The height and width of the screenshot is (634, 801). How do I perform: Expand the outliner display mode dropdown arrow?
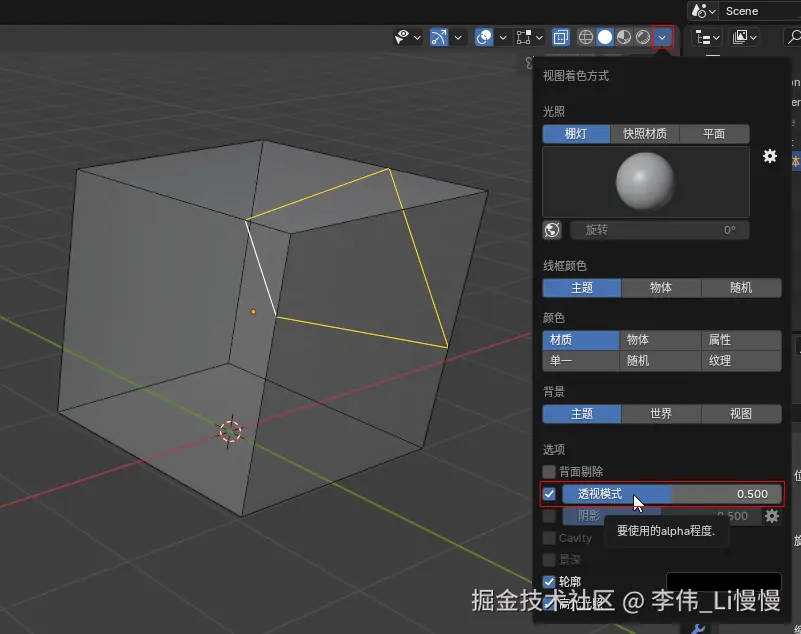tap(753, 37)
